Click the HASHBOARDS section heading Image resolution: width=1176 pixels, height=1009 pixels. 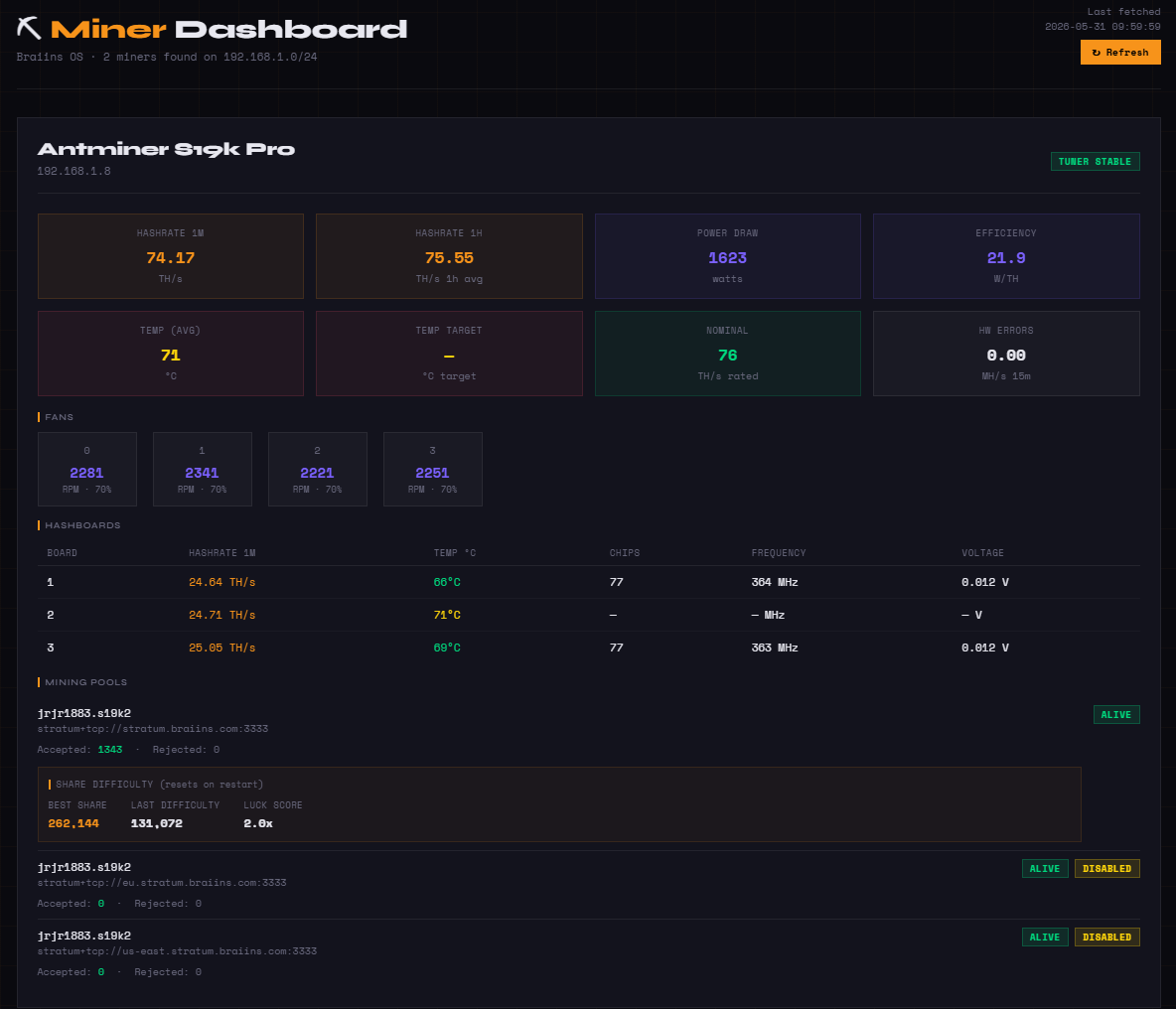pyautogui.click(x=82, y=525)
